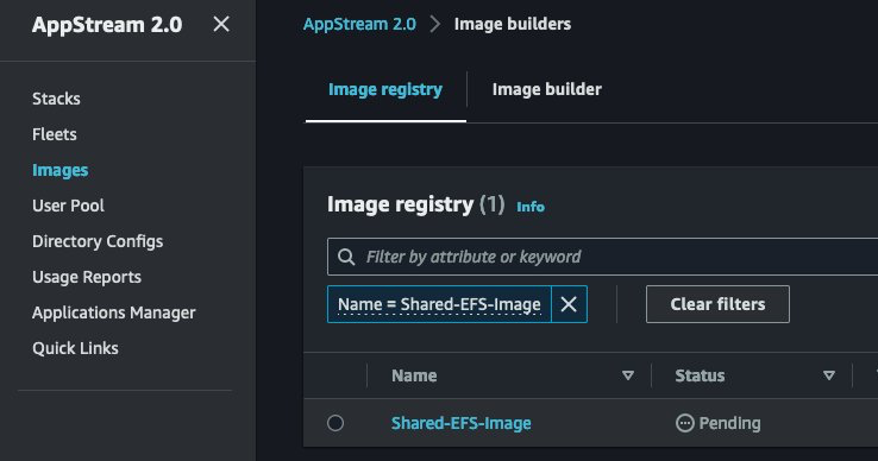Open the Shared-EFS-Image image link

click(461, 423)
